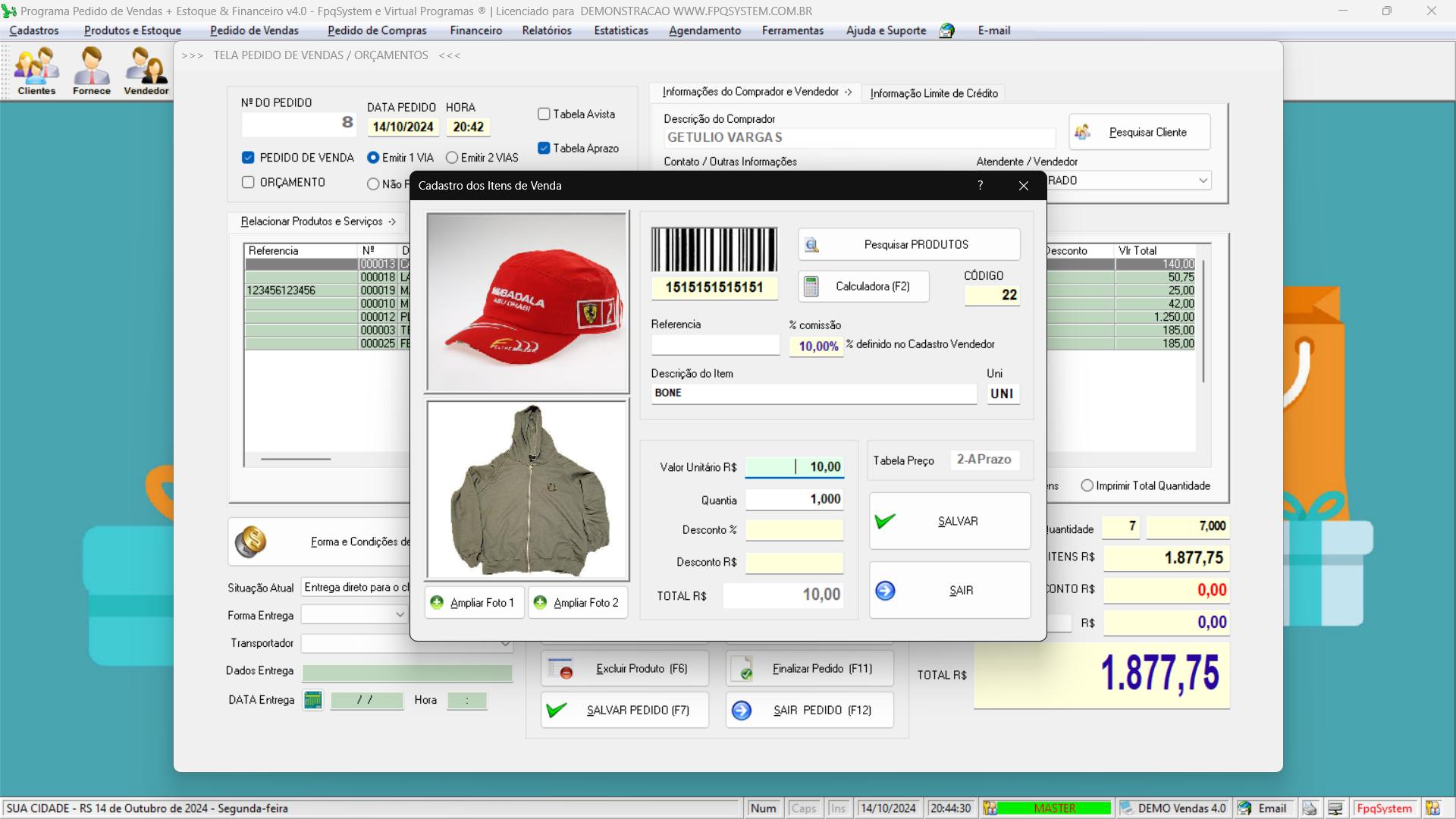Switch to Informação Limite de Crédito tab
1456x819 pixels.
[934, 93]
